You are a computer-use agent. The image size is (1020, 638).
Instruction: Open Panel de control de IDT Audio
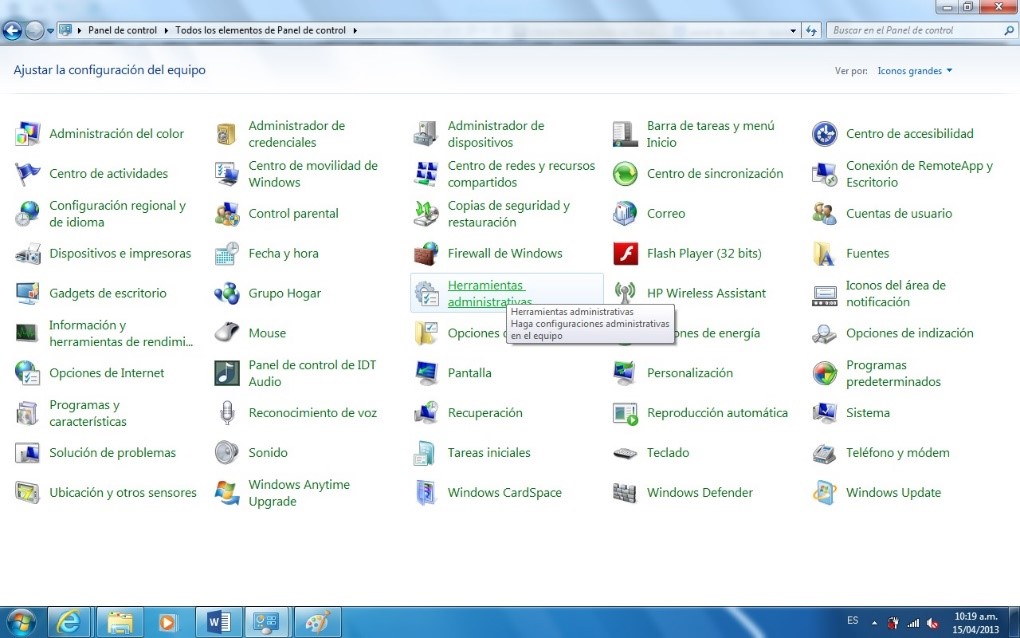pos(311,373)
